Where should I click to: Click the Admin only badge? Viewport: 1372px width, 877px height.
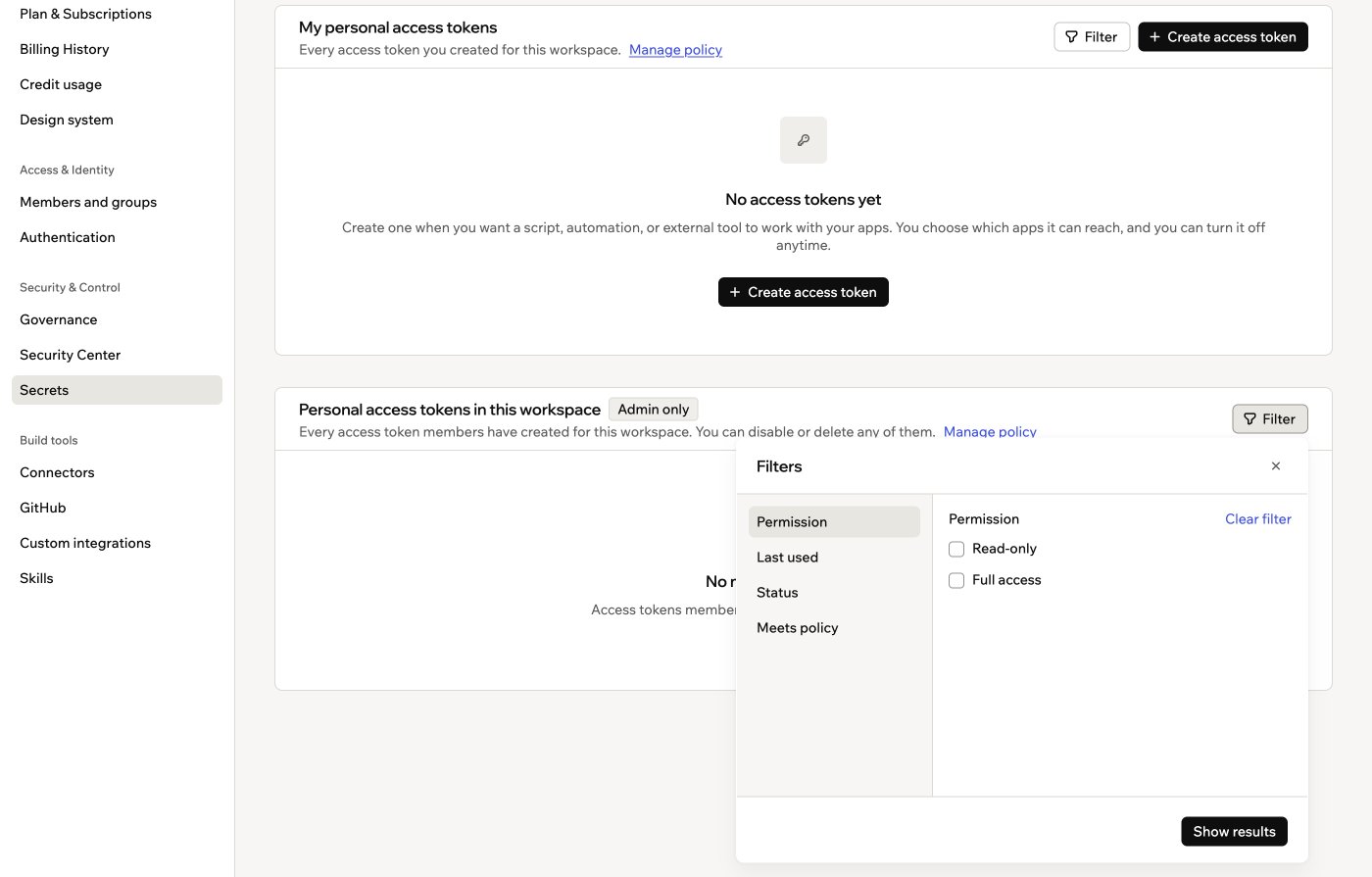tap(654, 410)
